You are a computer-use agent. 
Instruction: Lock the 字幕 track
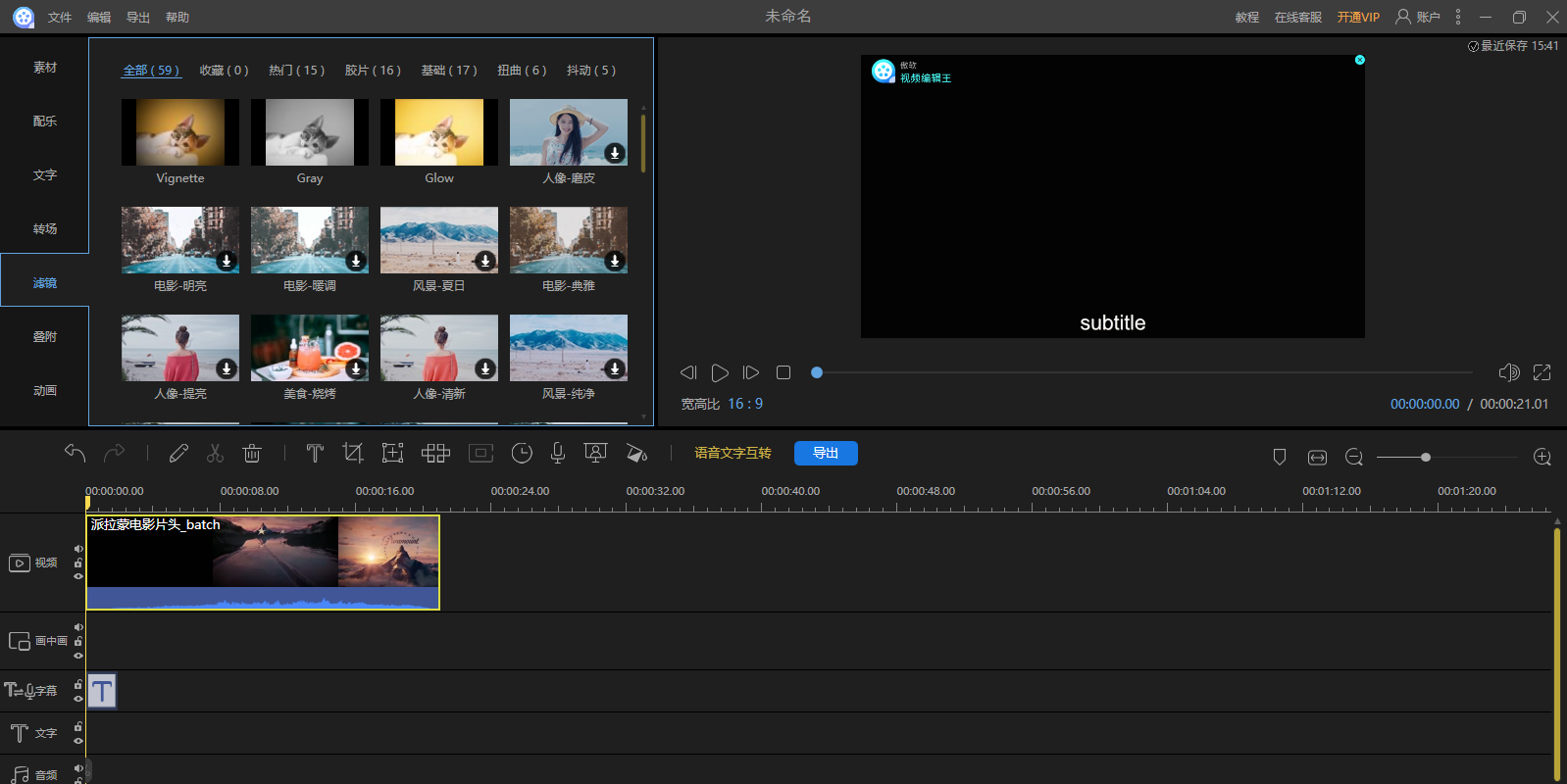point(78,685)
